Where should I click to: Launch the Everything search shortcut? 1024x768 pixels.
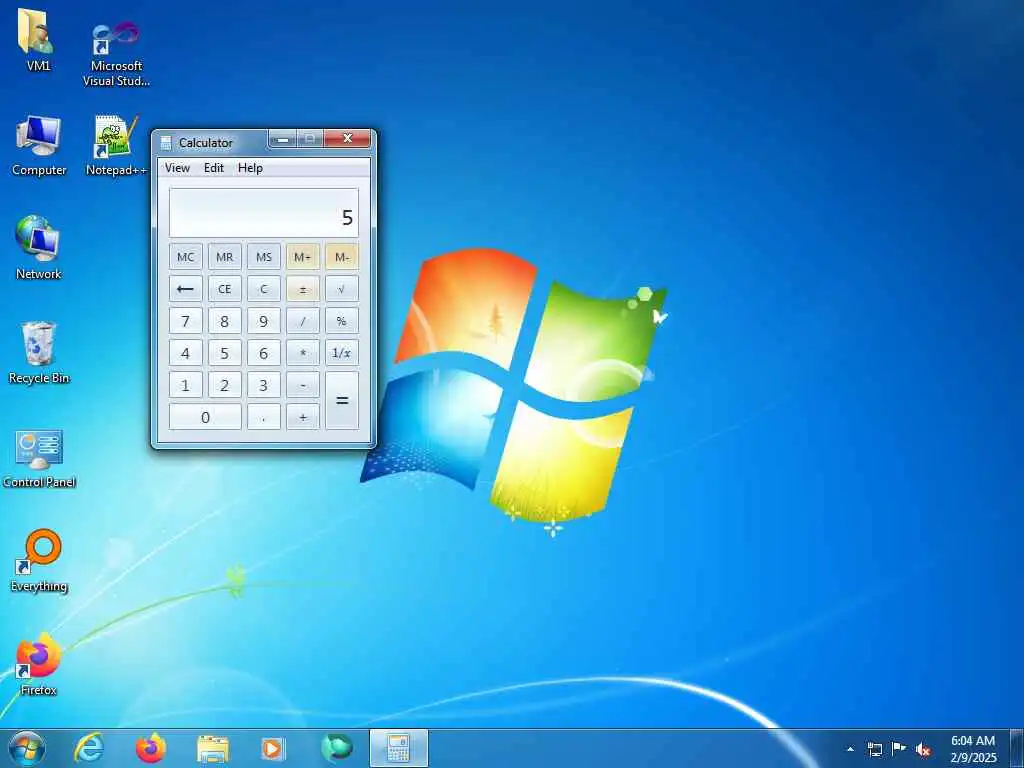point(39,560)
